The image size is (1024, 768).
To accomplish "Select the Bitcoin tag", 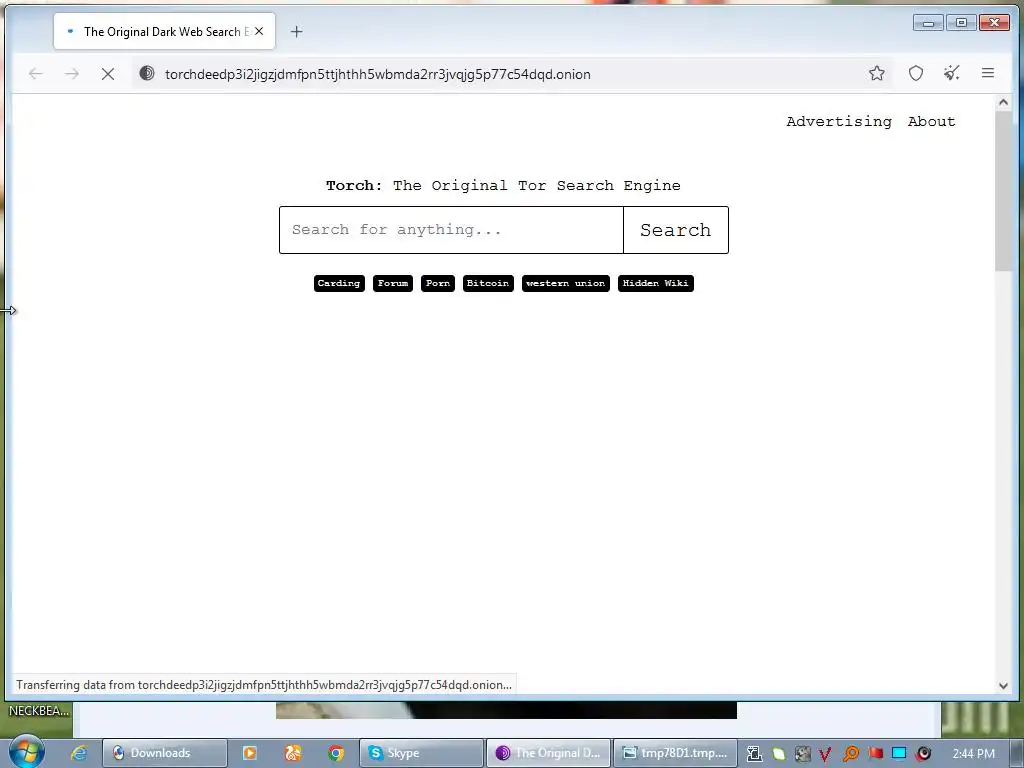I will 488,283.
